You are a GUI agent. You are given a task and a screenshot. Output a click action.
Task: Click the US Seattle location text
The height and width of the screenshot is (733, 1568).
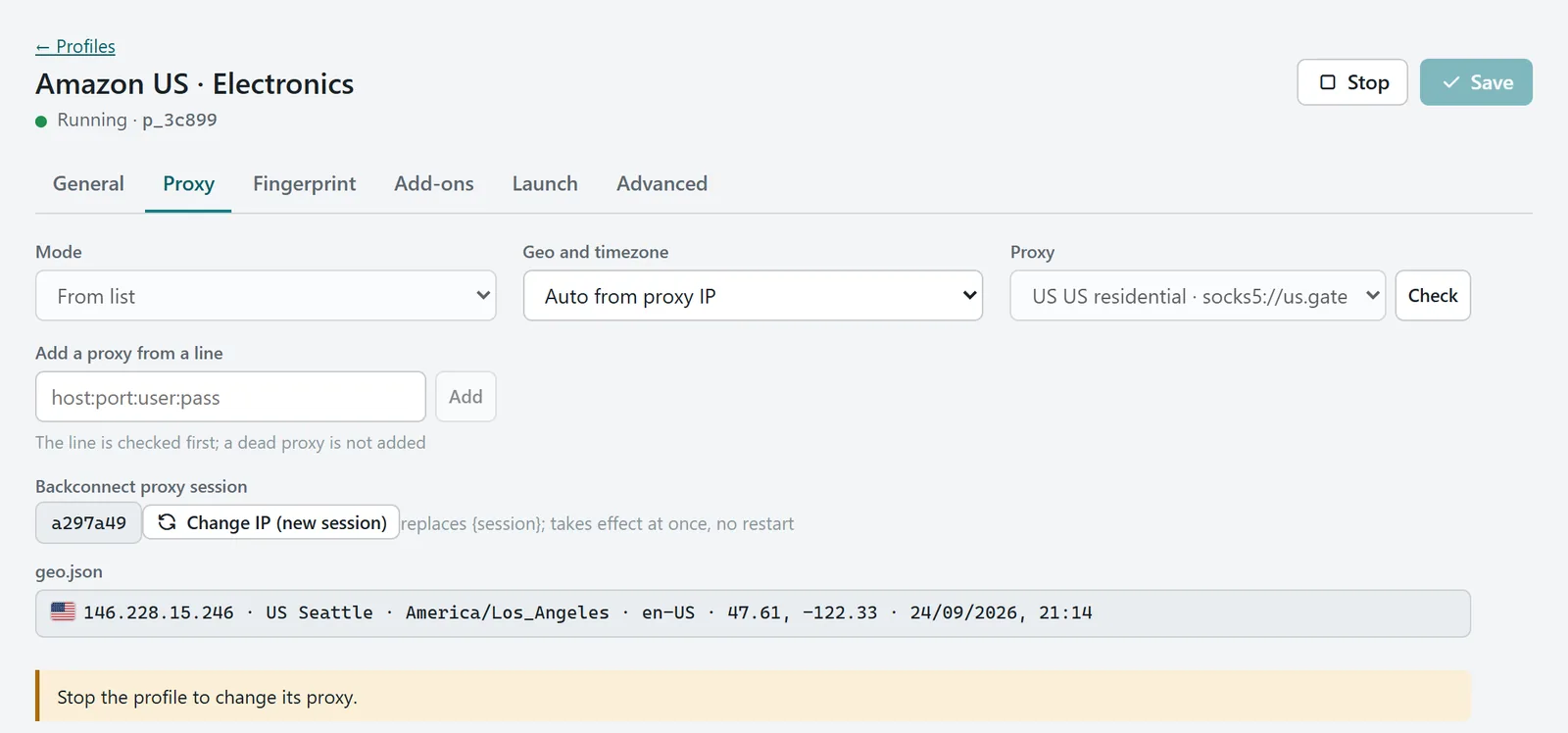click(x=319, y=612)
